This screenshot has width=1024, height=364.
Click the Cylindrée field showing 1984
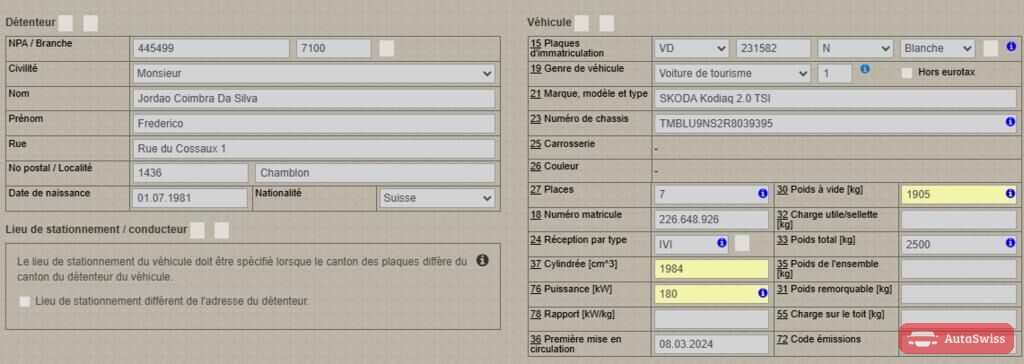(711, 269)
